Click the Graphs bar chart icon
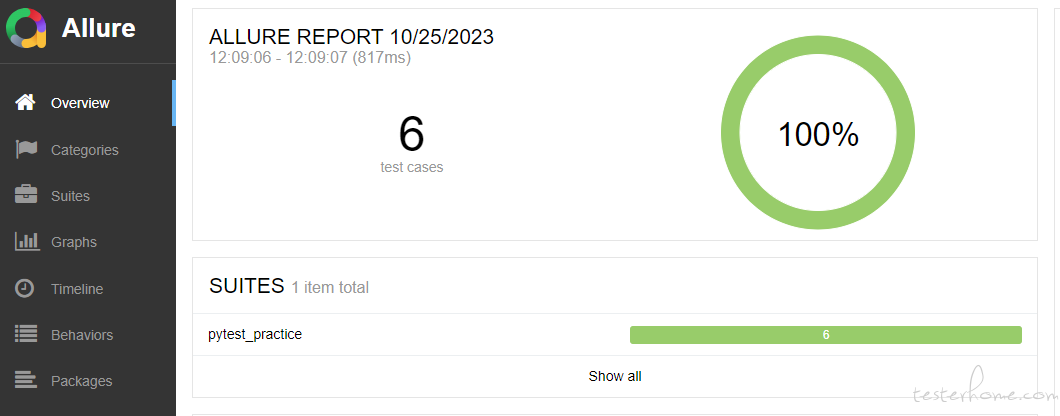This screenshot has height=416, width=1060. (27, 241)
